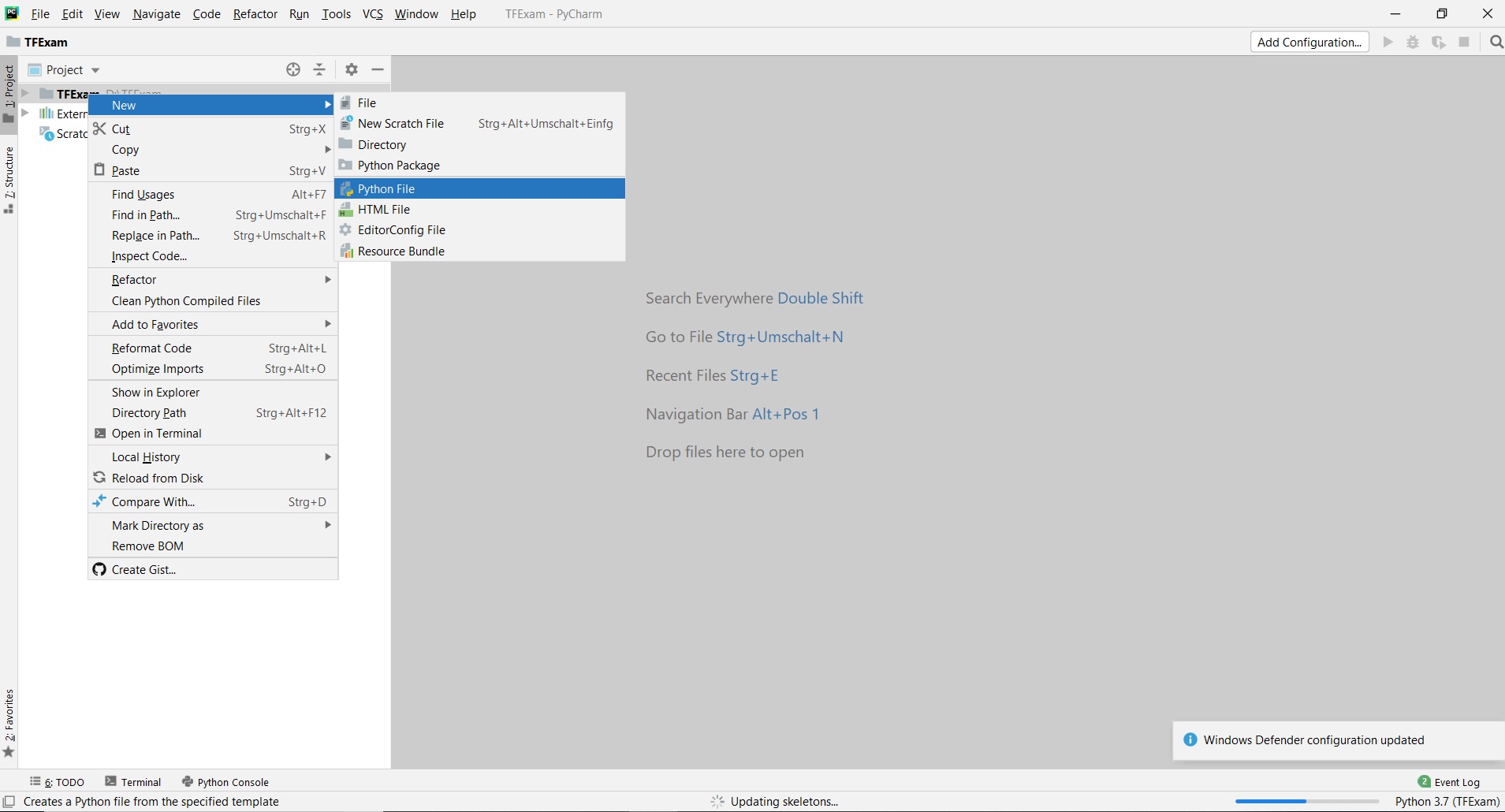Choose Replace in Path option
This screenshot has height=812, width=1505.
pos(213,235)
